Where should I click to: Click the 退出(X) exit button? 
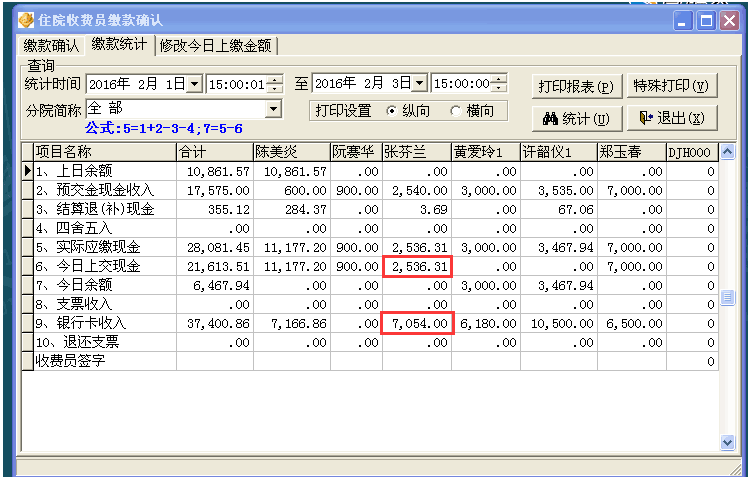click(672, 118)
